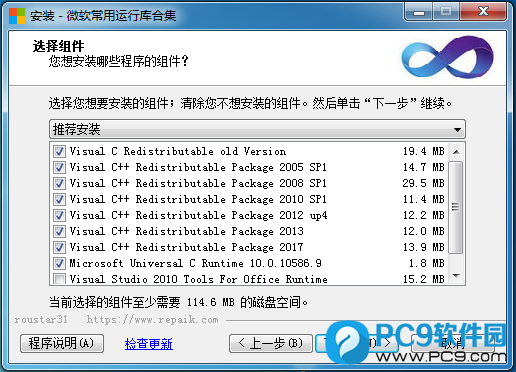Deselect Visual C++ Redistributable Package 2010 SP1
Image resolution: width=516 pixels, height=372 pixels.
(x=59, y=199)
